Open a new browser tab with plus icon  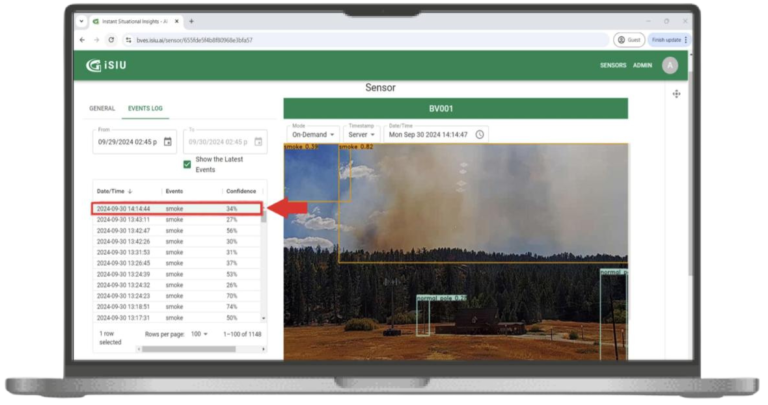pyautogui.click(x=191, y=21)
